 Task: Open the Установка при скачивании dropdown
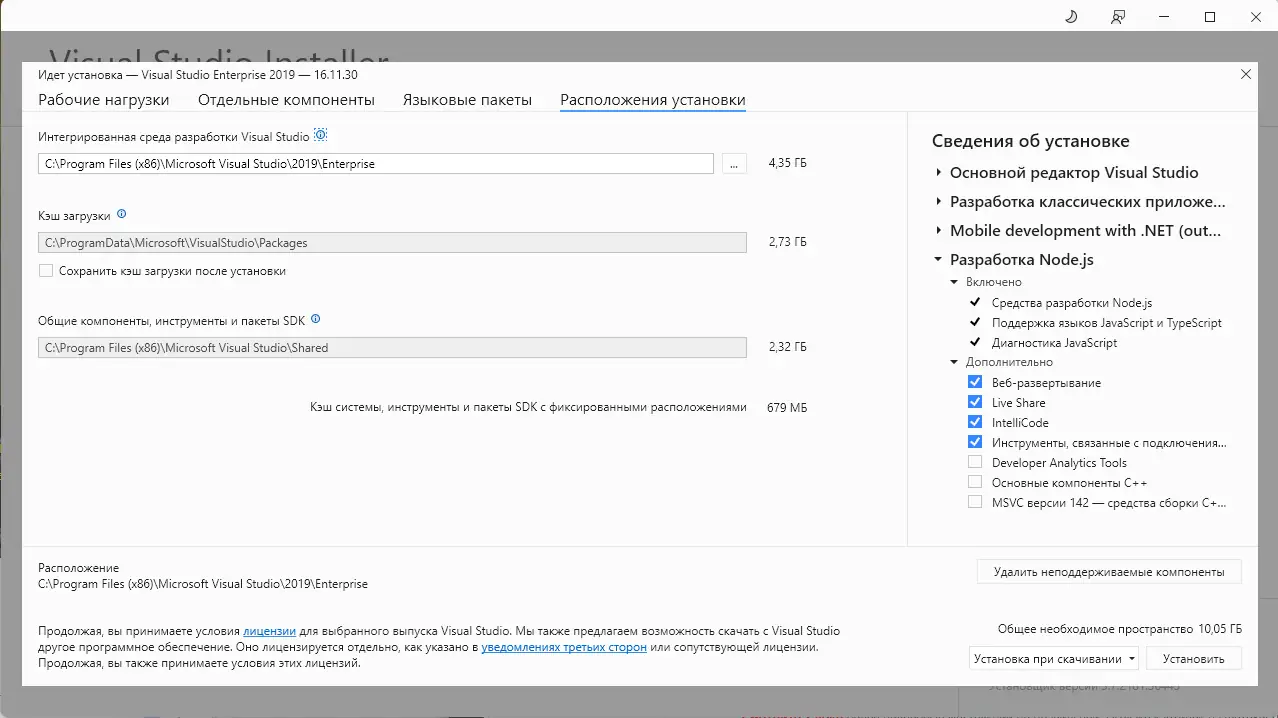(x=1054, y=659)
